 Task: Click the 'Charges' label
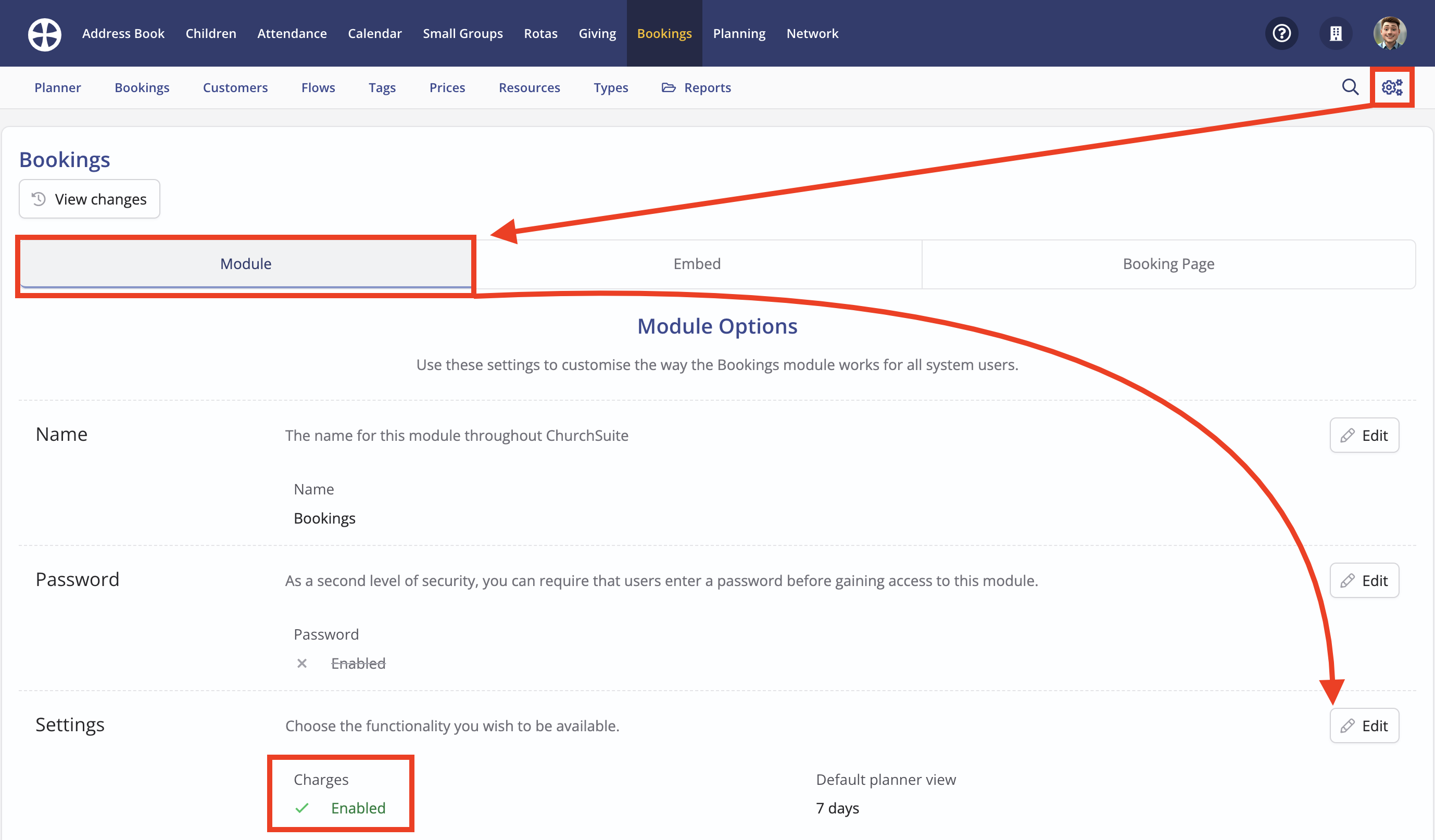[x=321, y=780]
